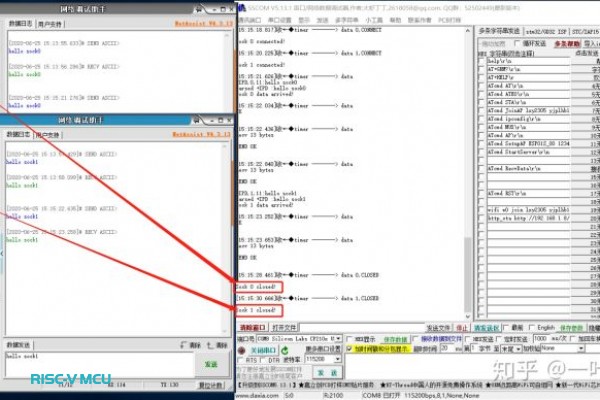
Task: Open the 加校验 None dropdown
Action: click(x=581, y=348)
